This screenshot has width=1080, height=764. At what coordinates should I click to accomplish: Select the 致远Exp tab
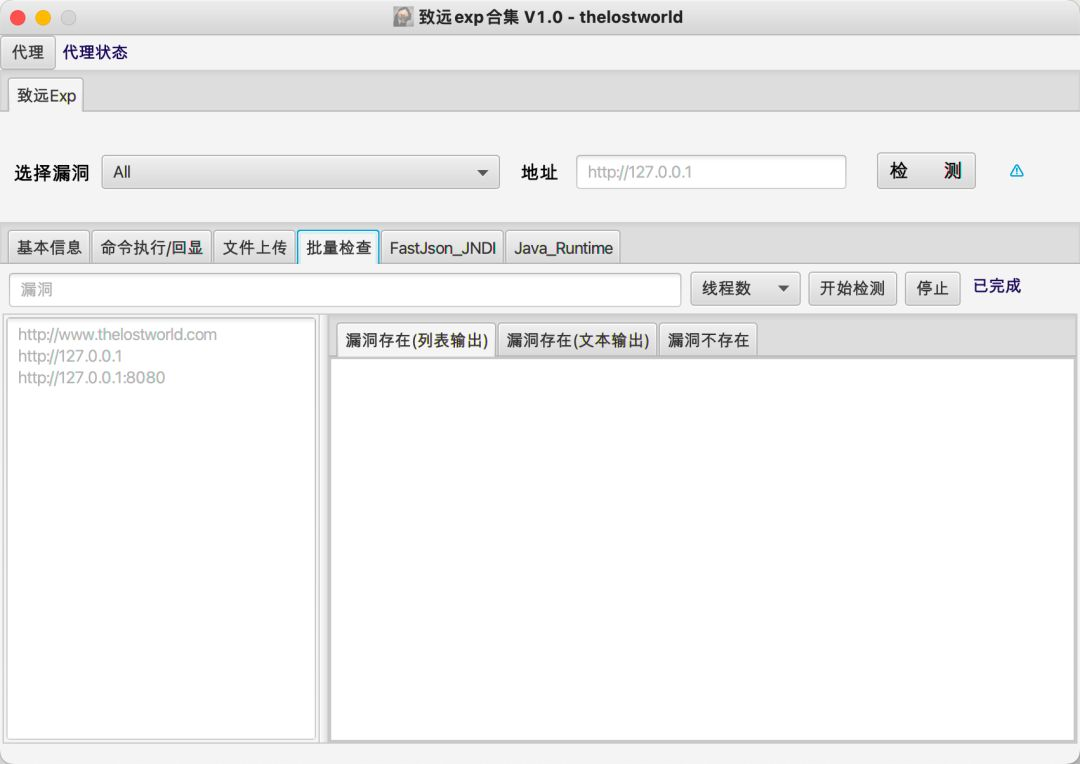pos(46,95)
